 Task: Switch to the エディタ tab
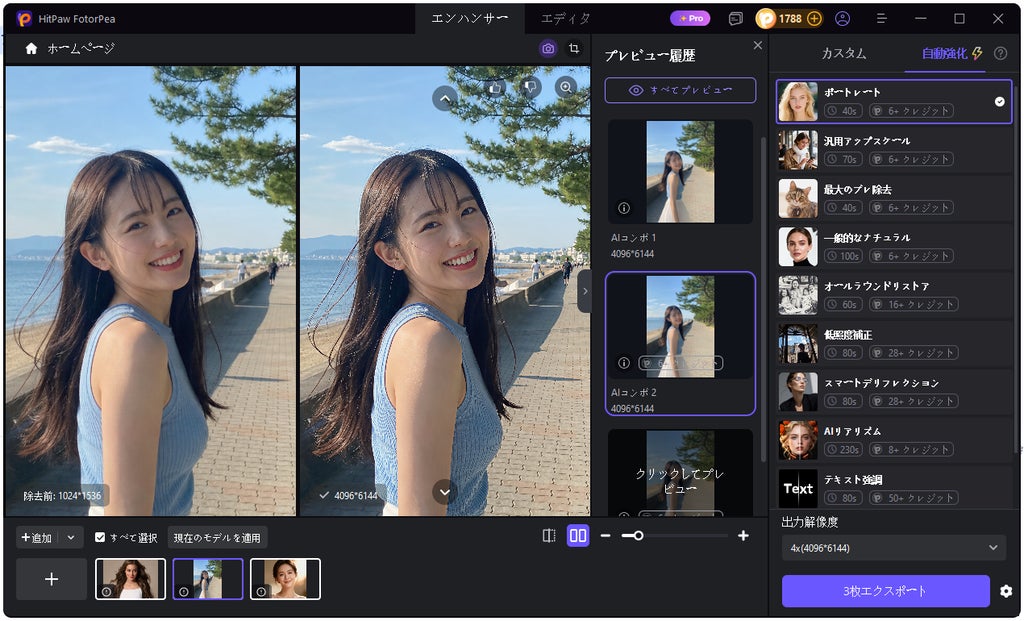(565, 18)
